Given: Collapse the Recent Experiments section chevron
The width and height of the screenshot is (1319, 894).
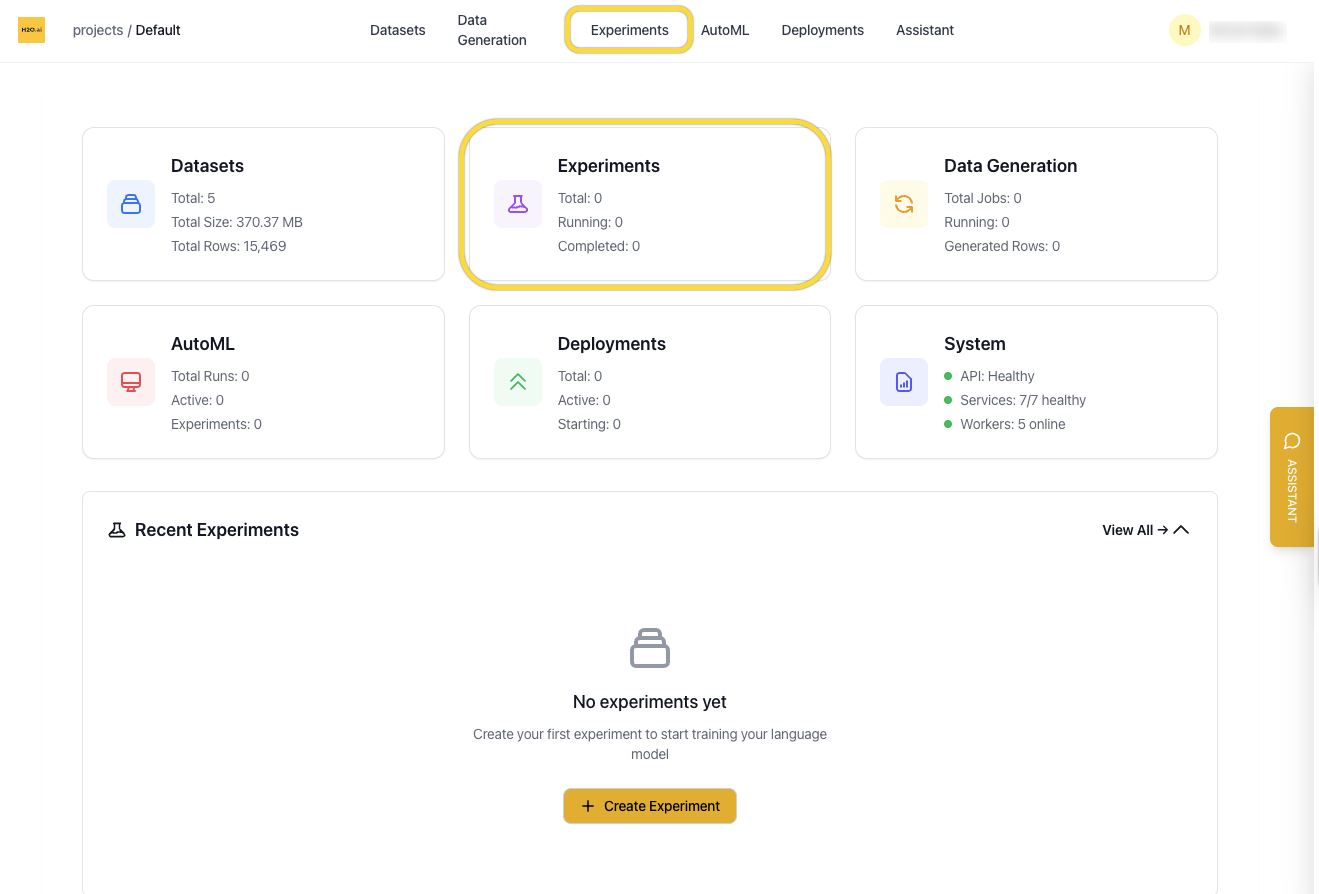Looking at the screenshot, I should click(1181, 530).
